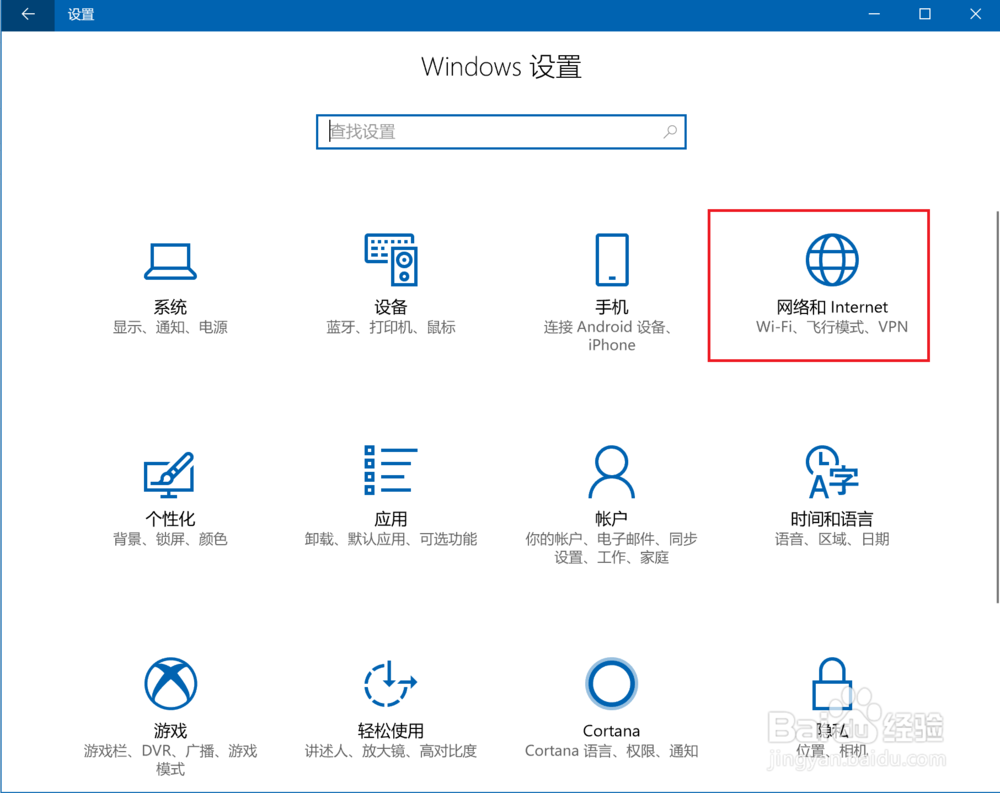Click the 查找设置 search field
The width and height of the screenshot is (1000, 793).
pyautogui.click(x=501, y=131)
